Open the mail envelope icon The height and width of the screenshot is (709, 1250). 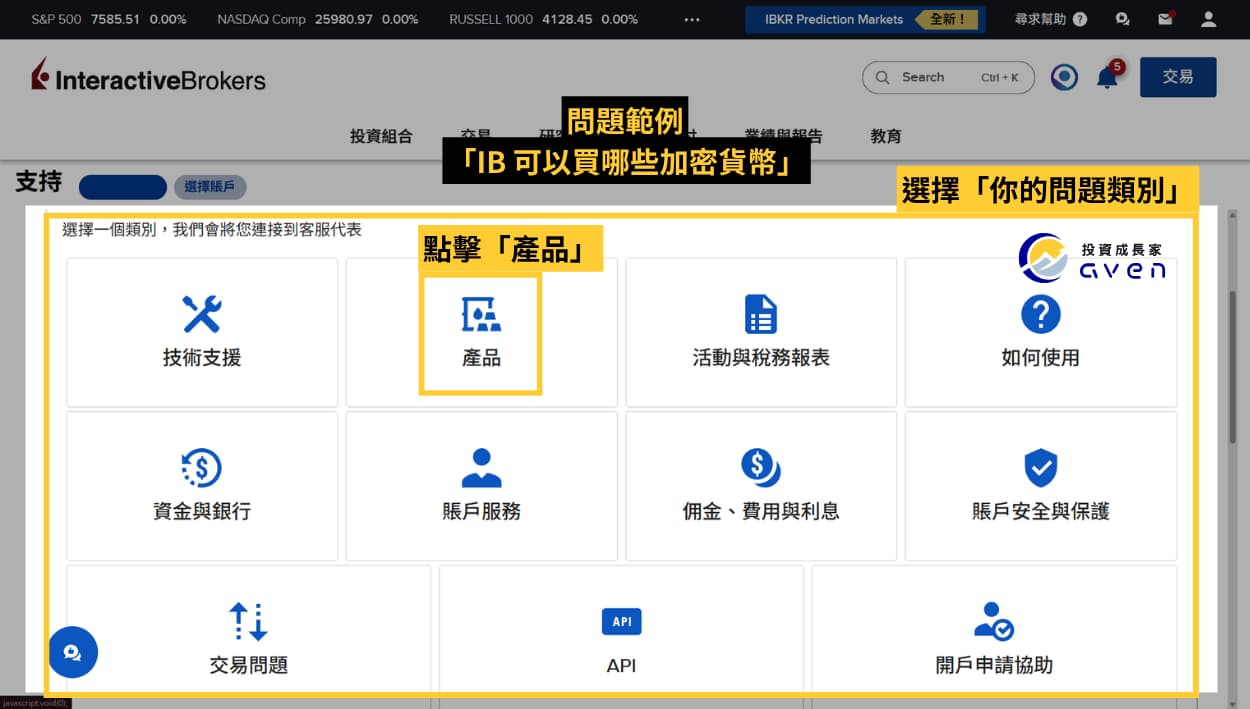1165,19
